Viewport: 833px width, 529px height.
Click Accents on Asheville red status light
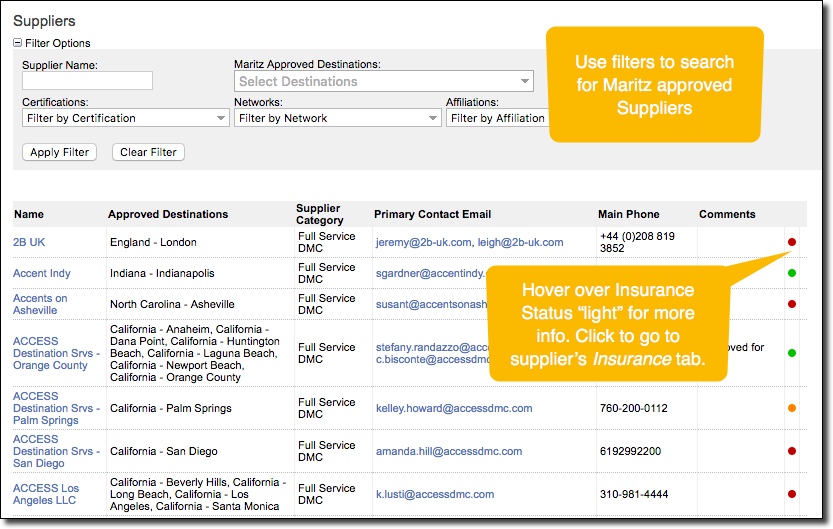point(792,304)
